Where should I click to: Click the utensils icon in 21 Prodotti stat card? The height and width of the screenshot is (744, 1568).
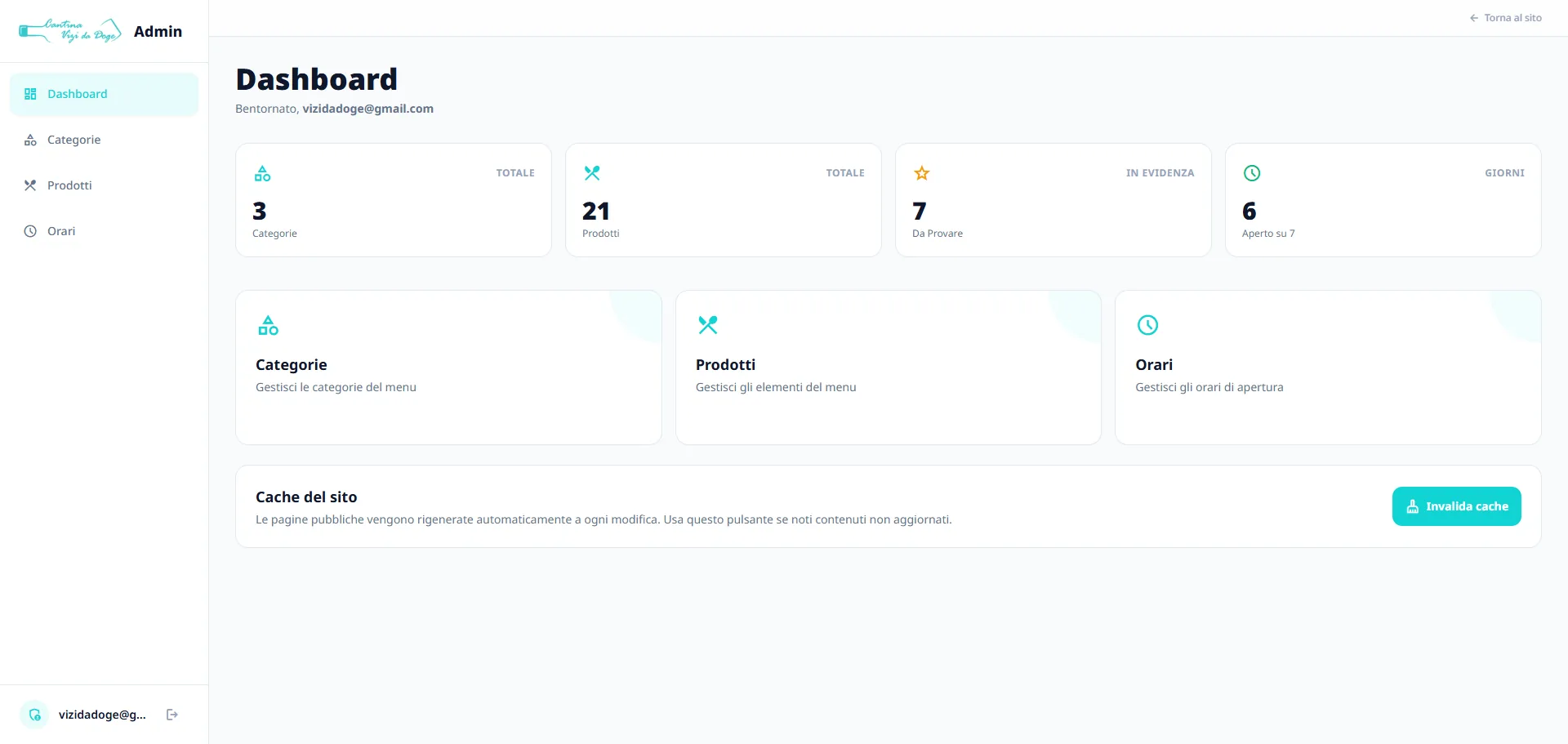click(592, 173)
